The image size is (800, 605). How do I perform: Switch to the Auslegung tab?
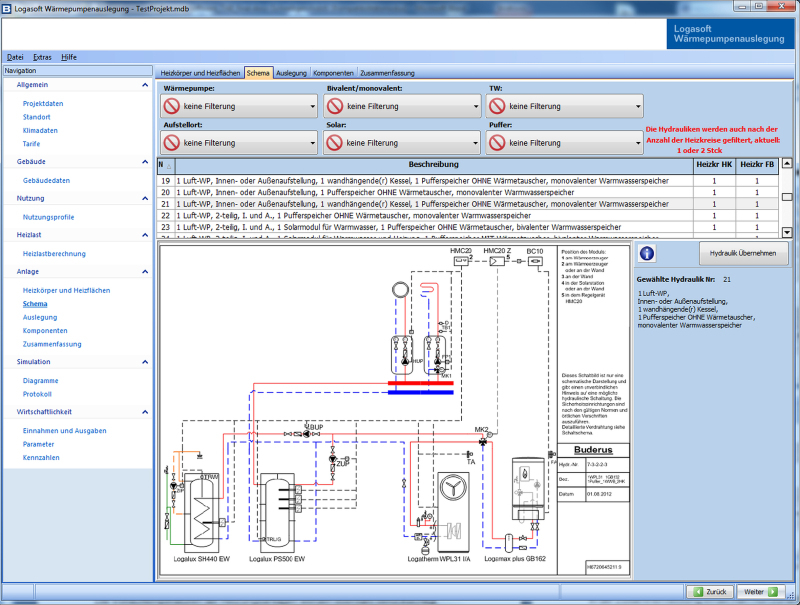point(291,73)
